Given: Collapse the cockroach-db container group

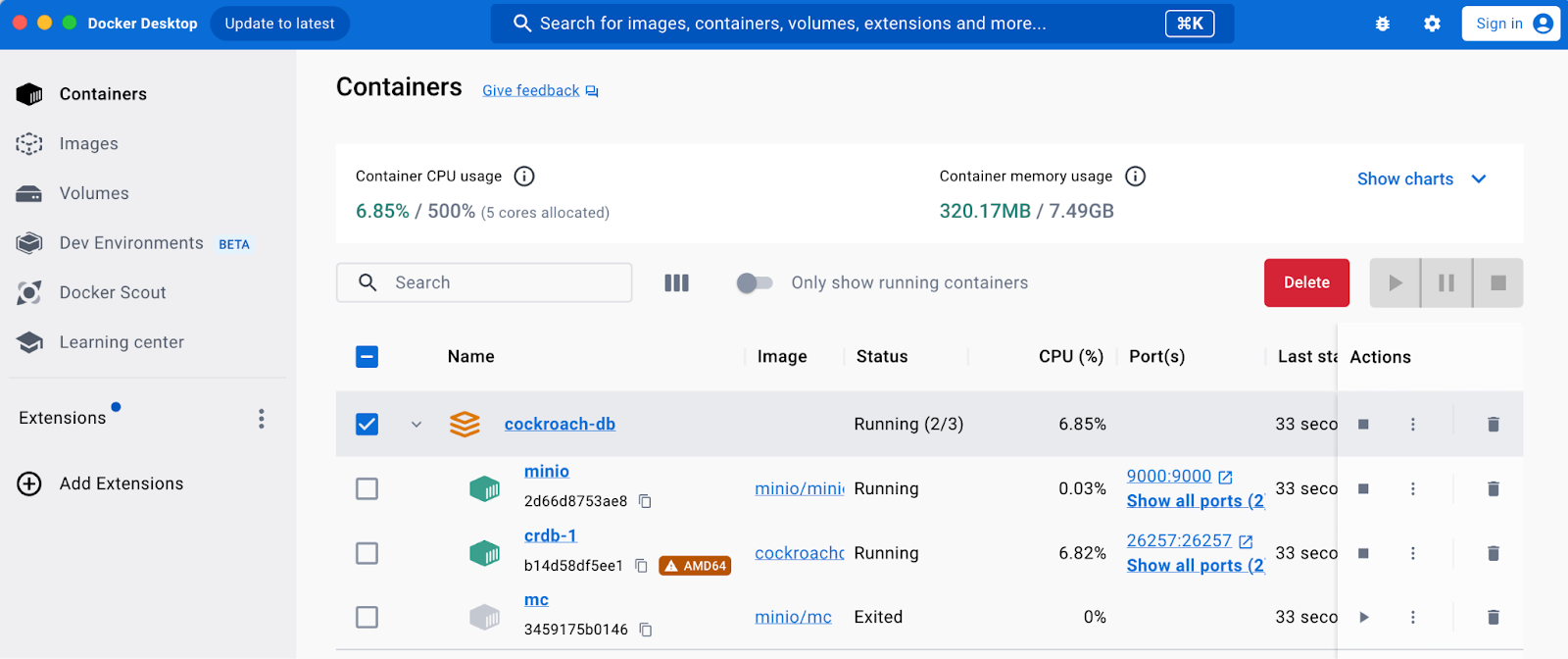Looking at the screenshot, I should pos(416,425).
